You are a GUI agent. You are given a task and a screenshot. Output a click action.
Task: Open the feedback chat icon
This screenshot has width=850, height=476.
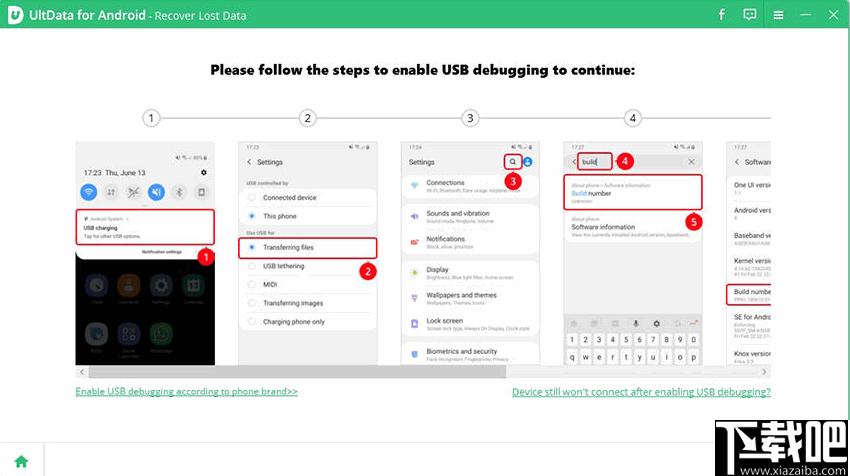click(x=750, y=15)
